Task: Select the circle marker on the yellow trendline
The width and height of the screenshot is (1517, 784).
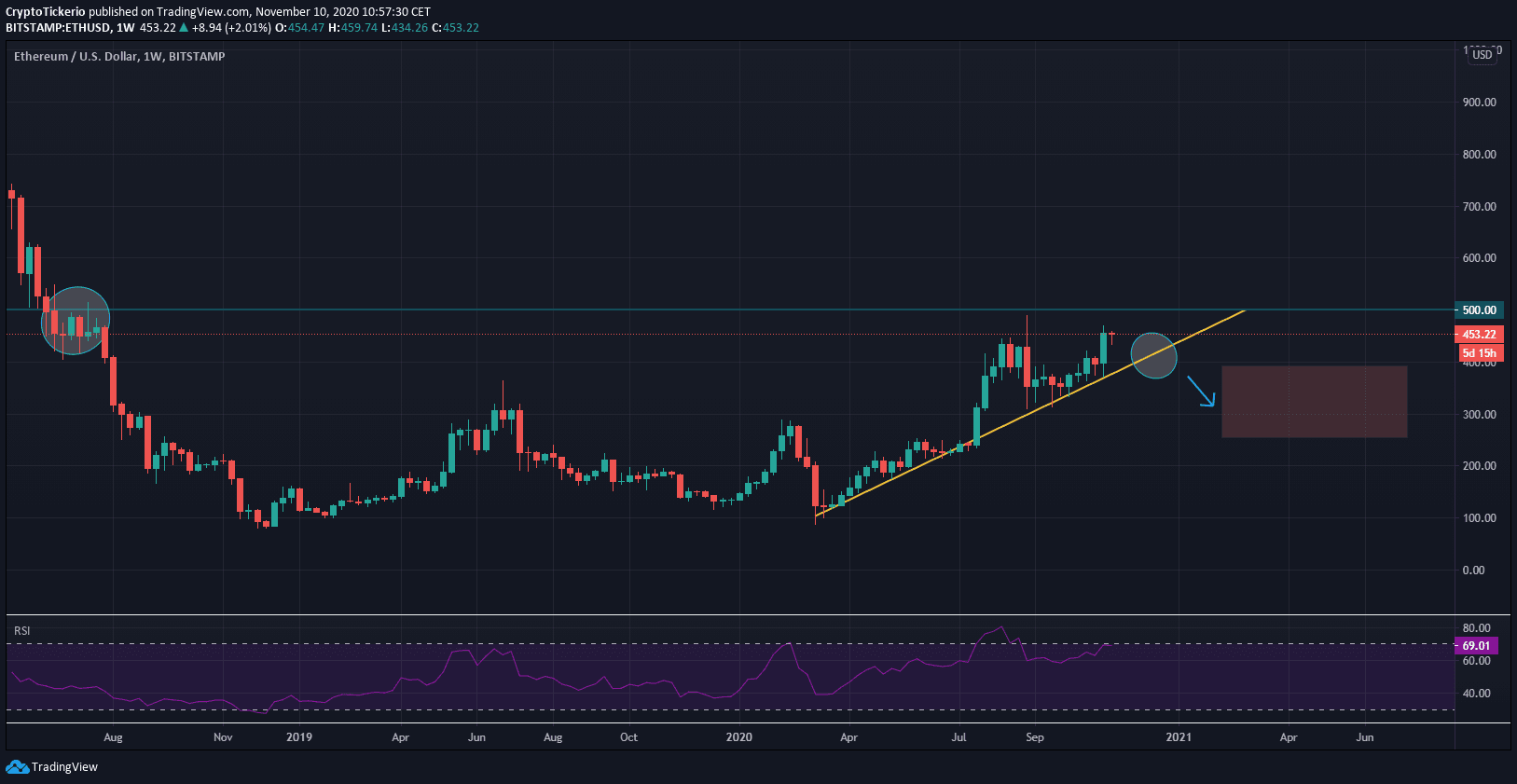Action: [x=1153, y=355]
